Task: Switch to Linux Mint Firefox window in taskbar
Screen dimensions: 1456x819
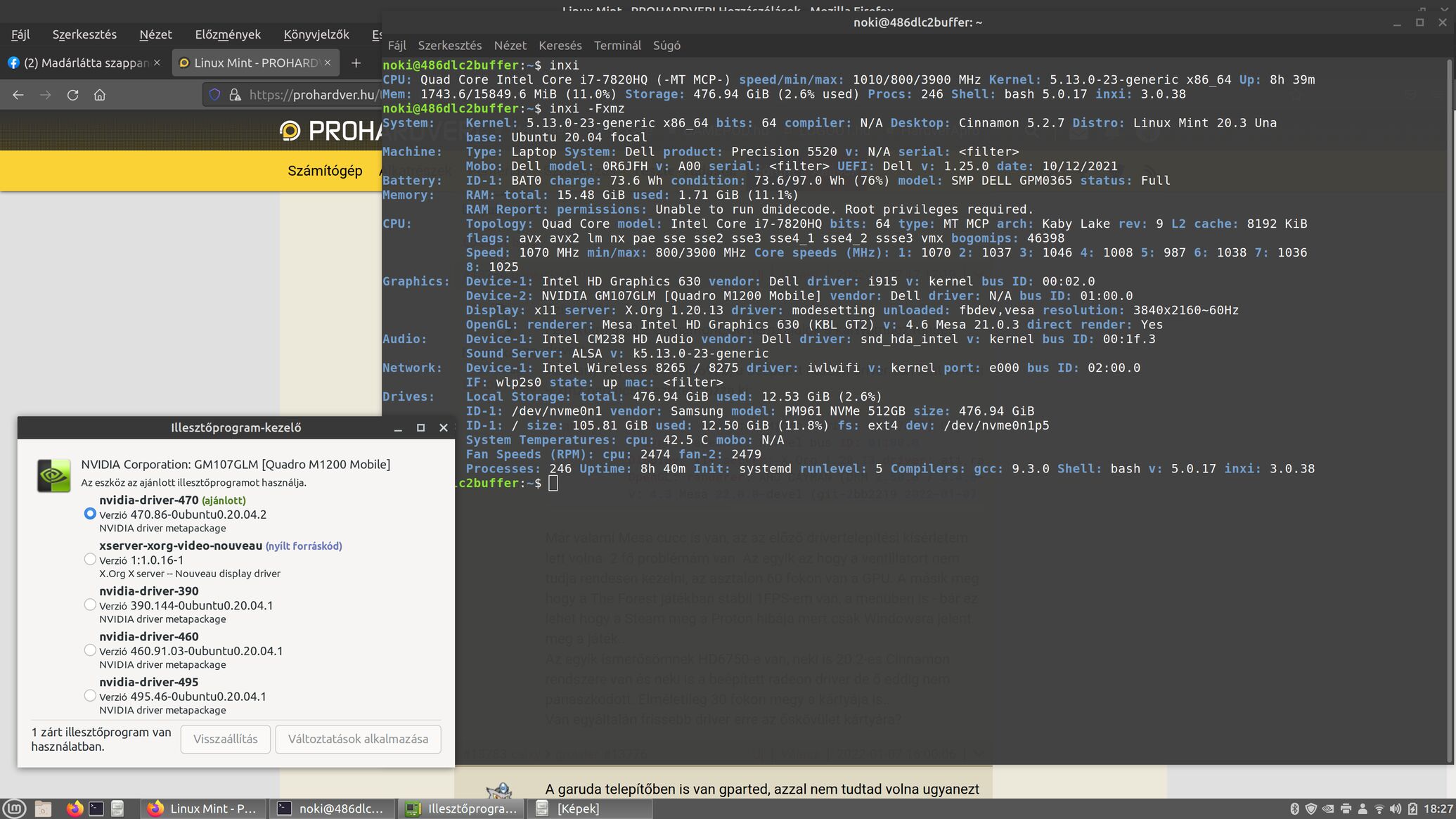Action: (204, 808)
